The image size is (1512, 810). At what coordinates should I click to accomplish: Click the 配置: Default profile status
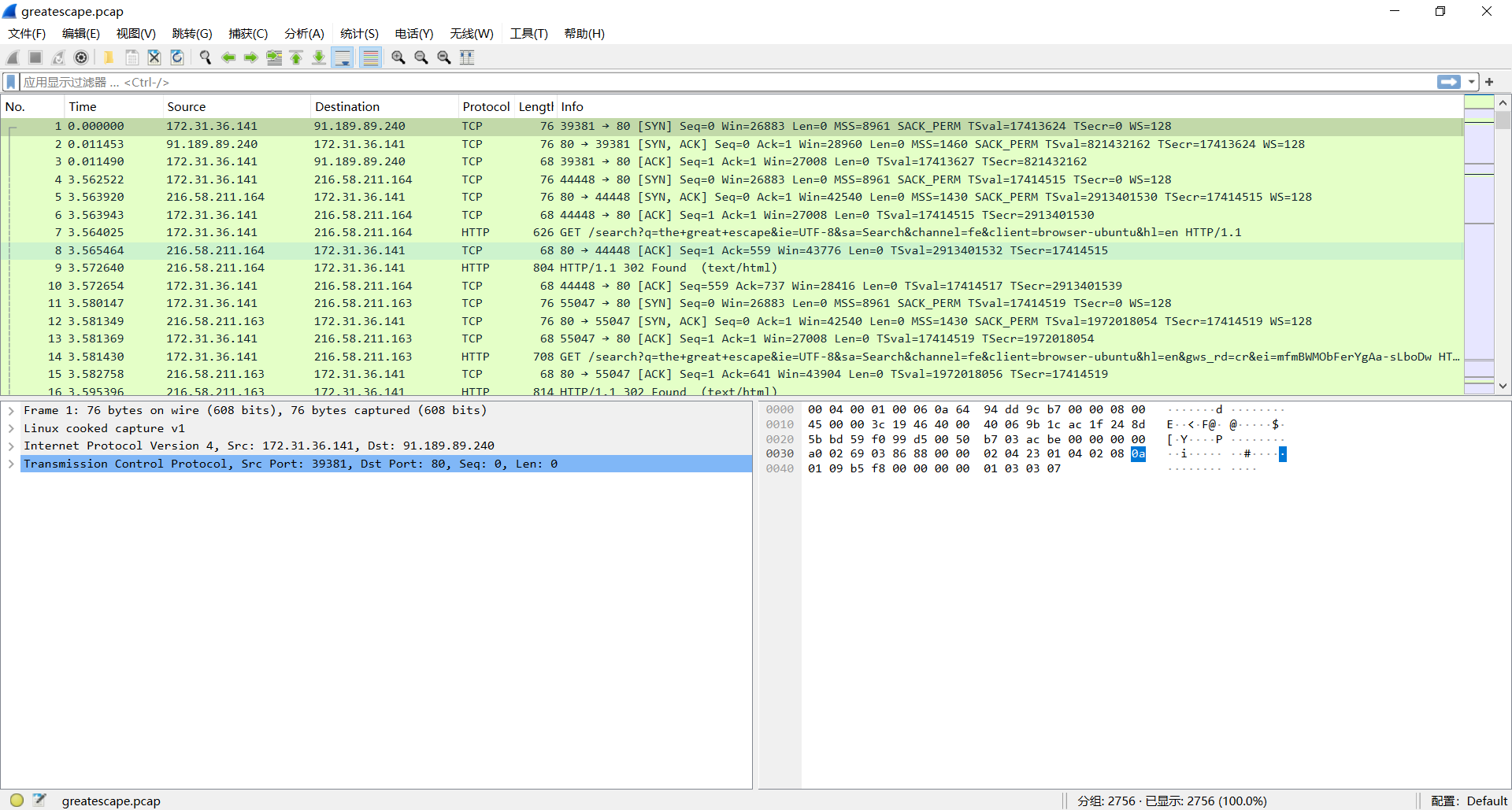[1469, 801]
